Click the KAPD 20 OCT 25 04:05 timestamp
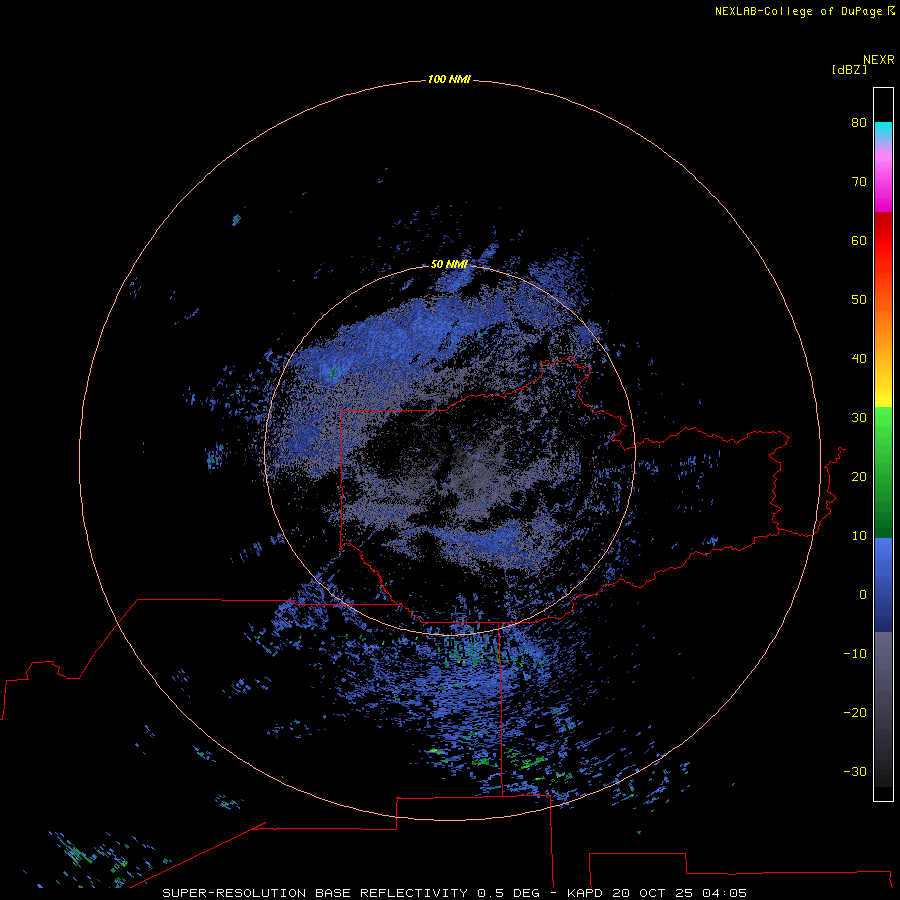Viewport: 900px width, 900px height. click(x=657, y=893)
